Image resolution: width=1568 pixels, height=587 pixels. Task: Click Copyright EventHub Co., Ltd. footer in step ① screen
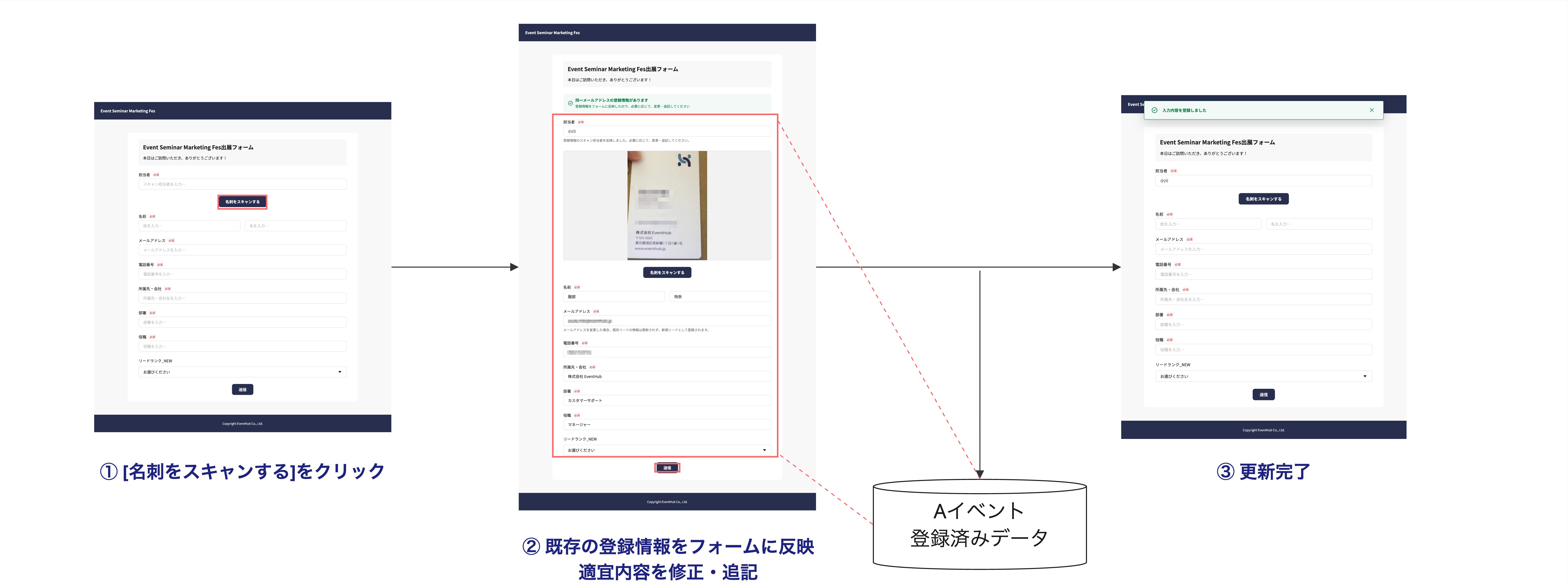242,424
